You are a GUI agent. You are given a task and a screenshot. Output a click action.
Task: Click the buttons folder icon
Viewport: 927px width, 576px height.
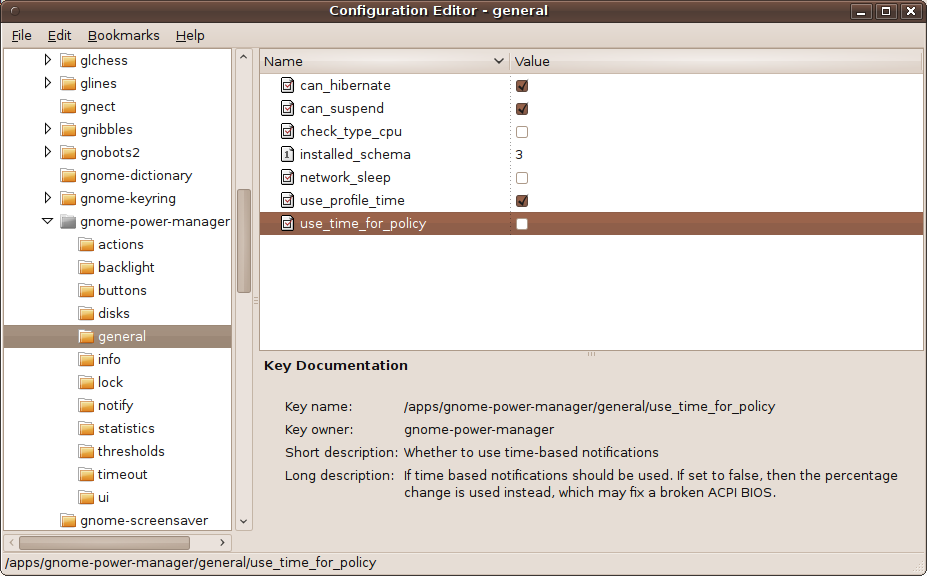[86, 291]
